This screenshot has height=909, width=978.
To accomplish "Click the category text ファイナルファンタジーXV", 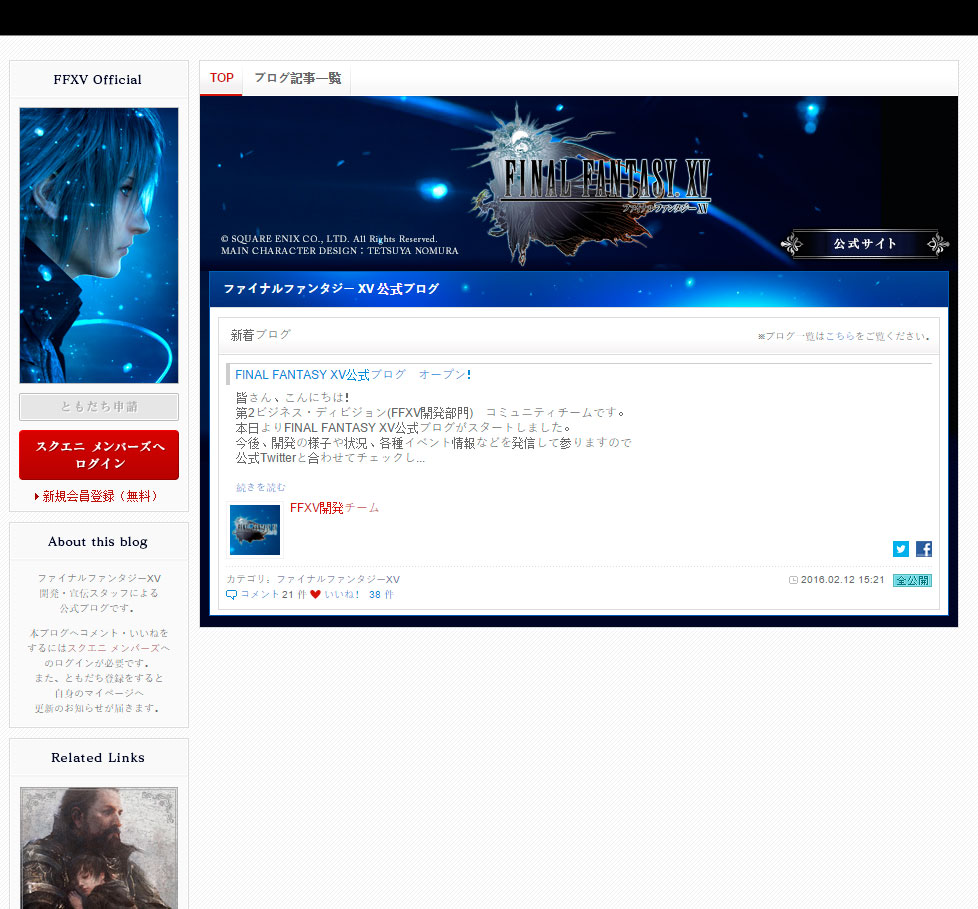I will click(338, 580).
